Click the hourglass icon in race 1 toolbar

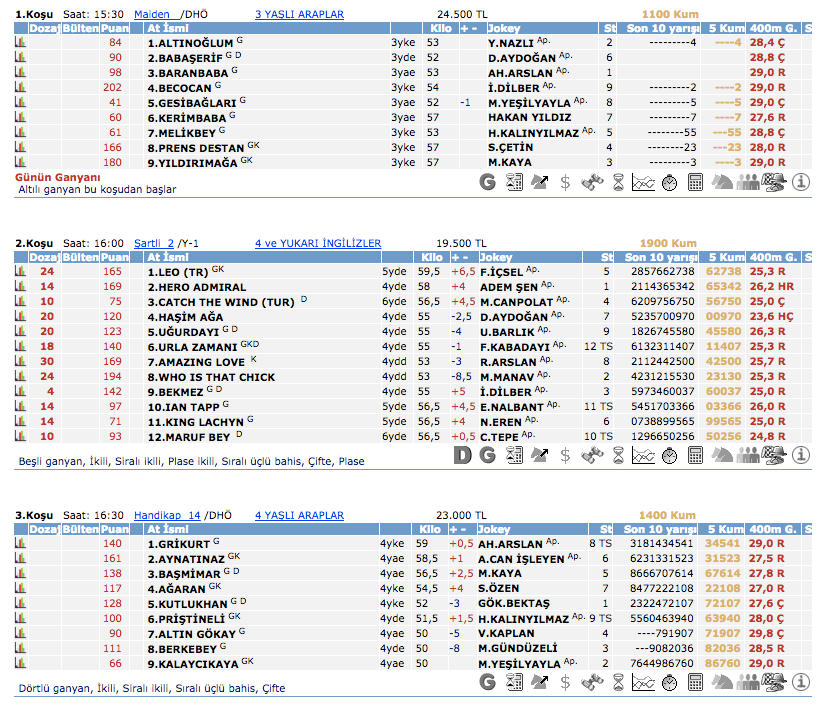tap(618, 182)
